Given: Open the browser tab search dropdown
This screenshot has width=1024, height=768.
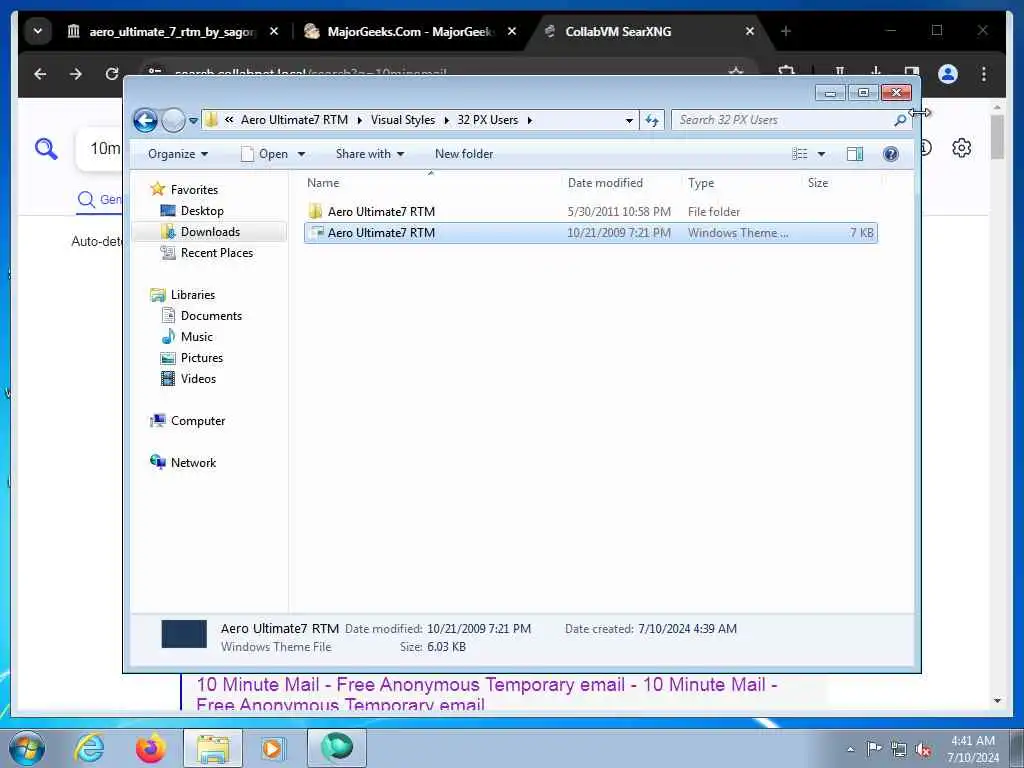Looking at the screenshot, I should coord(38,31).
